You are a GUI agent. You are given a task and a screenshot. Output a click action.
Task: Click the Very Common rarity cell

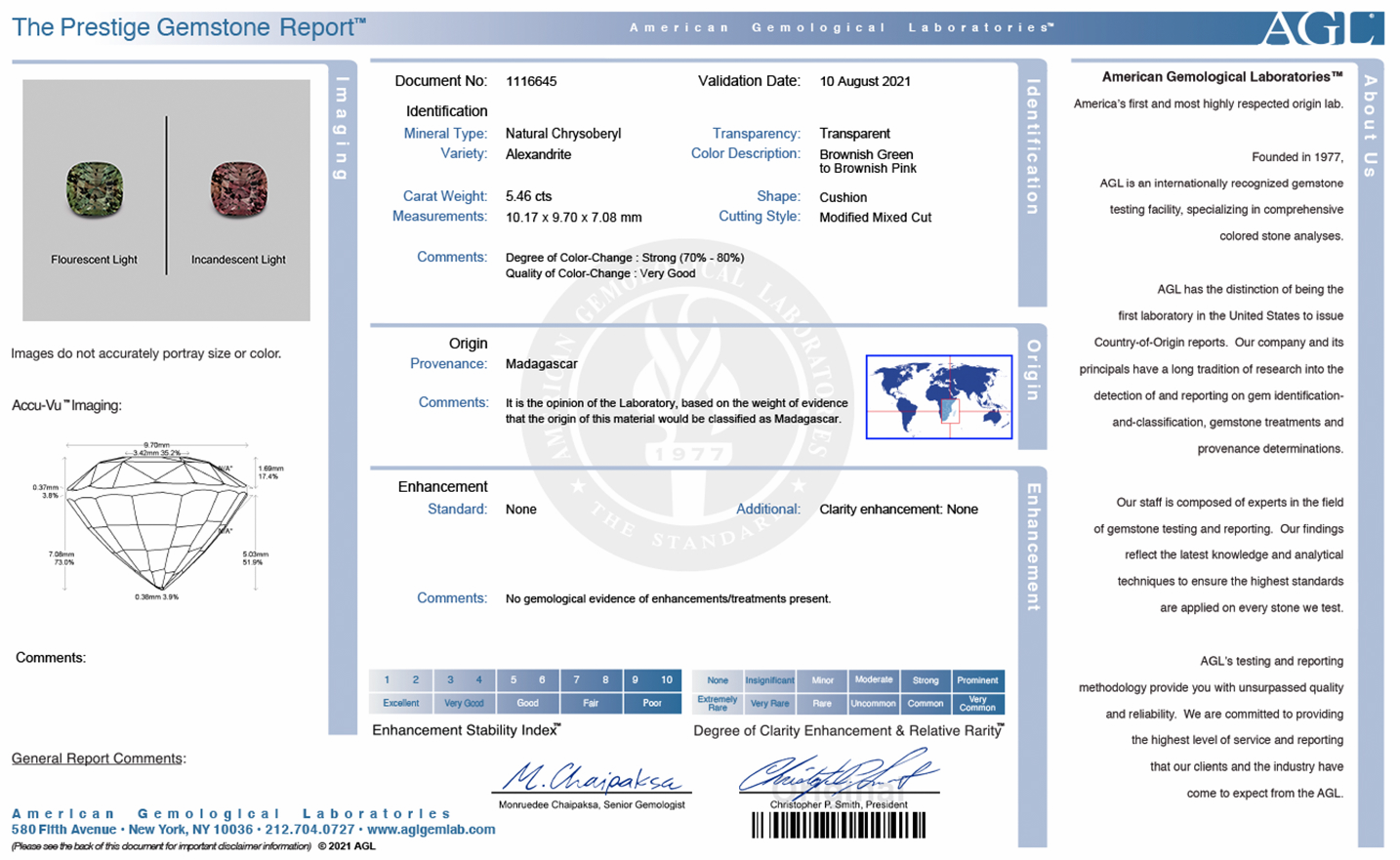coord(977,704)
